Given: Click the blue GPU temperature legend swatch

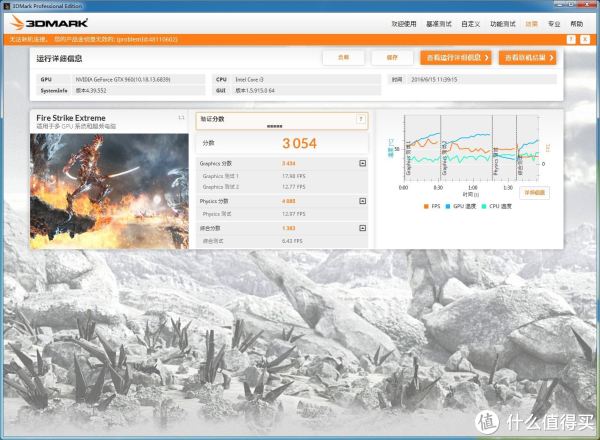Looking at the screenshot, I should 448,206.
